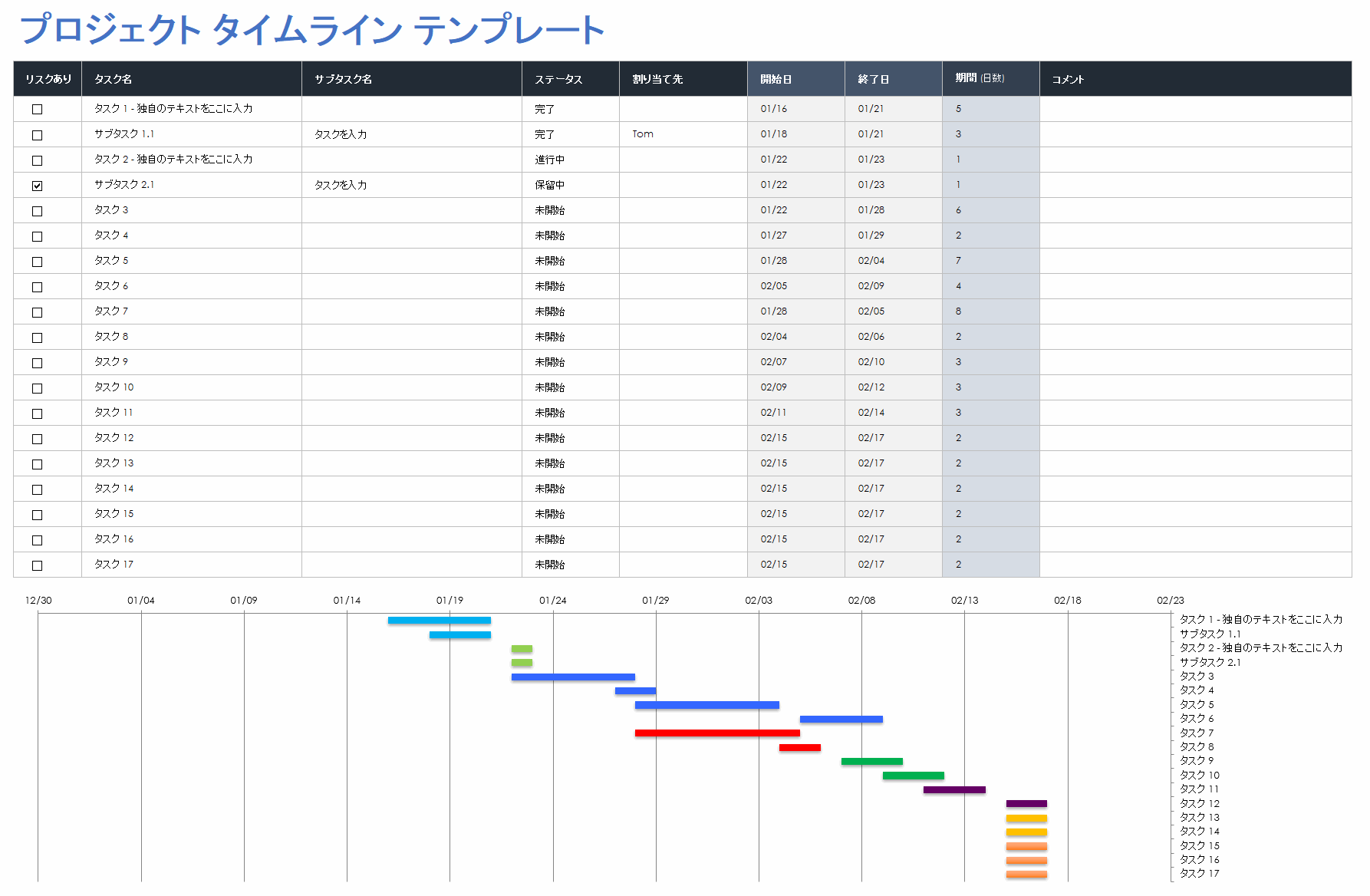This screenshot has height=896, width=1370.
Task: Select タスクを入力 in the サブタスク 1.1 row
Action: pyautogui.click(x=412, y=134)
